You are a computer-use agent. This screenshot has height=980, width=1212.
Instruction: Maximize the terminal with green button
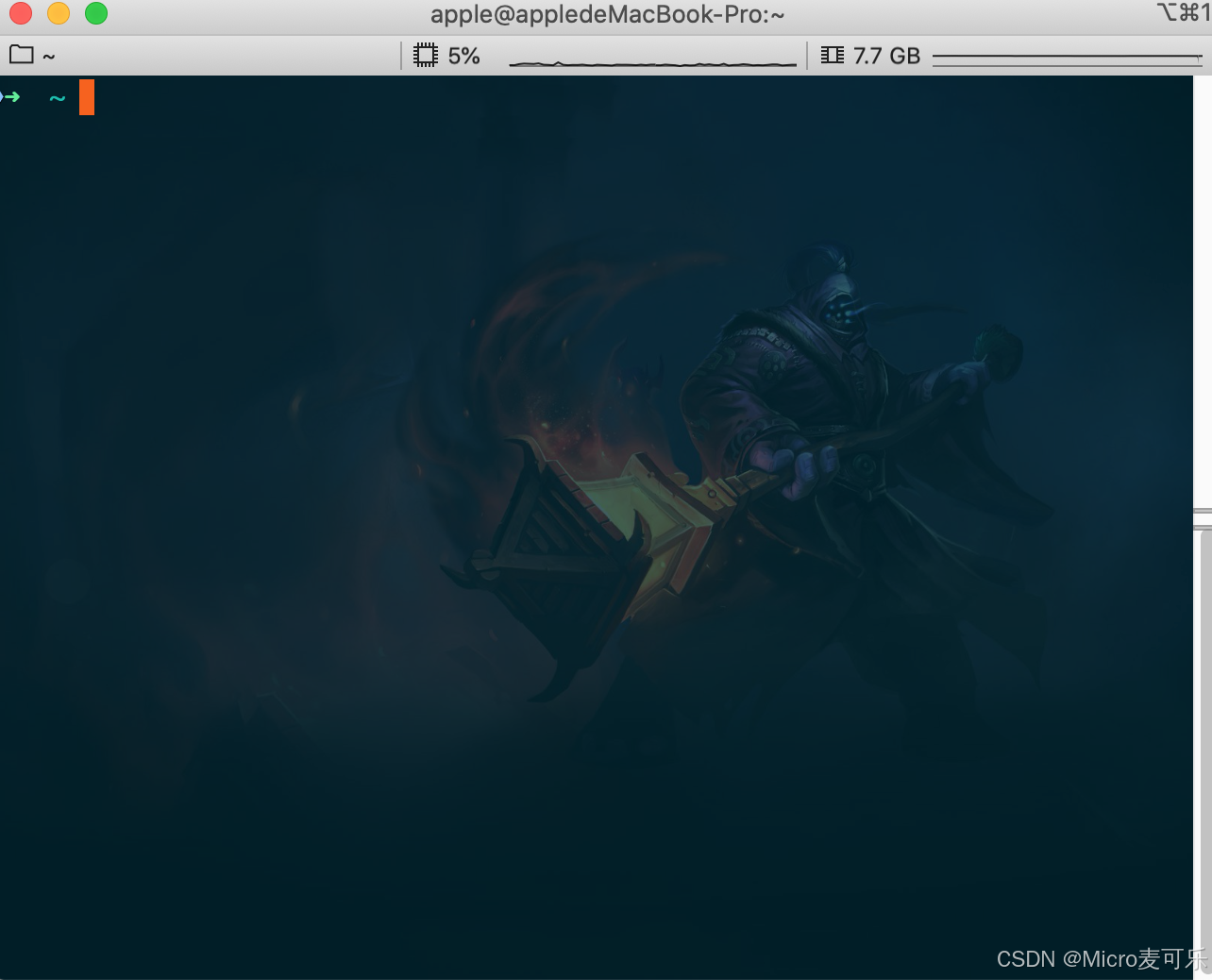tap(96, 13)
